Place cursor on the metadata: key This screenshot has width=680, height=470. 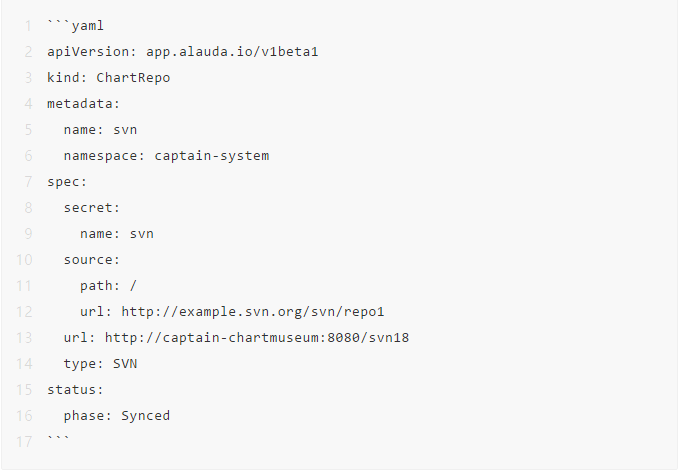[x=80, y=103]
